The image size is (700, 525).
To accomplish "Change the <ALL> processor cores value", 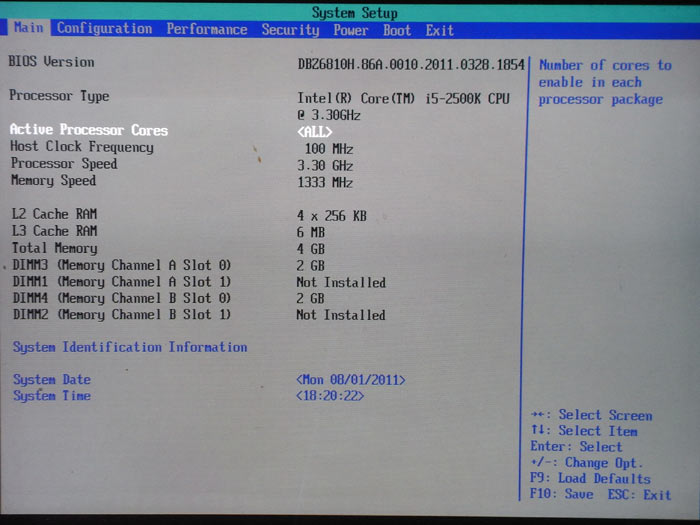I will click(x=315, y=131).
